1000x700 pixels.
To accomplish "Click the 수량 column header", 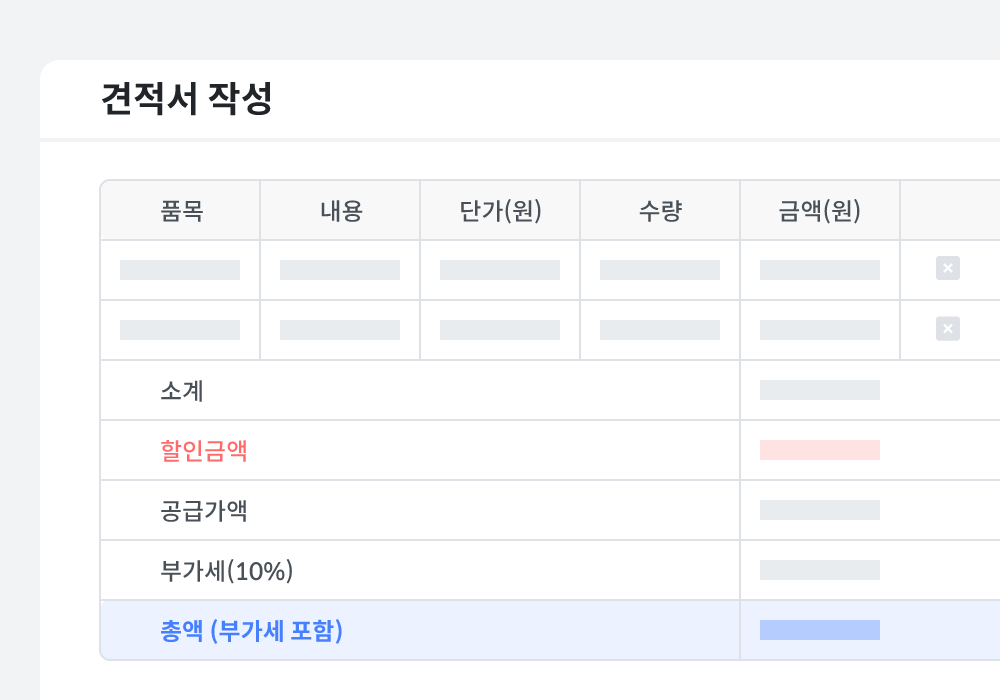I will coord(660,211).
